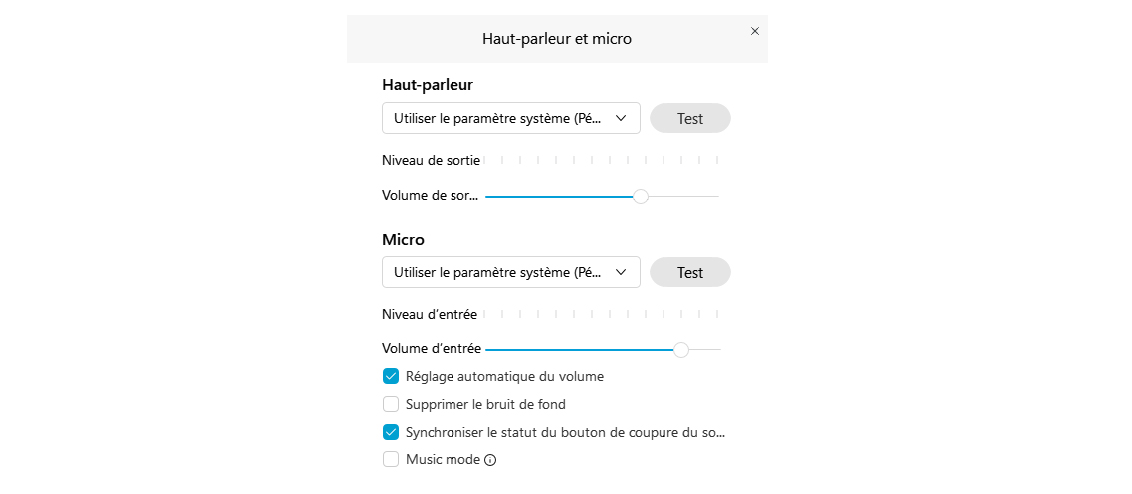Click the chevron arrow in speaker dropdown
Image resolution: width=1132 pixels, height=494 pixels.
pyautogui.click(x=620, y=118)
